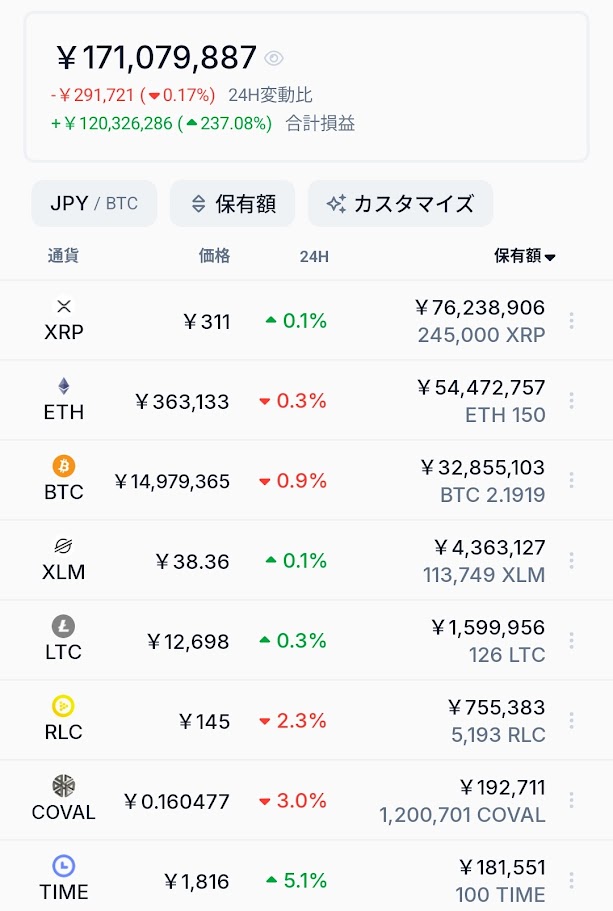The image size is (613, 911).
Task: Select the XRP coin icon
Action: tap(64, 306)
